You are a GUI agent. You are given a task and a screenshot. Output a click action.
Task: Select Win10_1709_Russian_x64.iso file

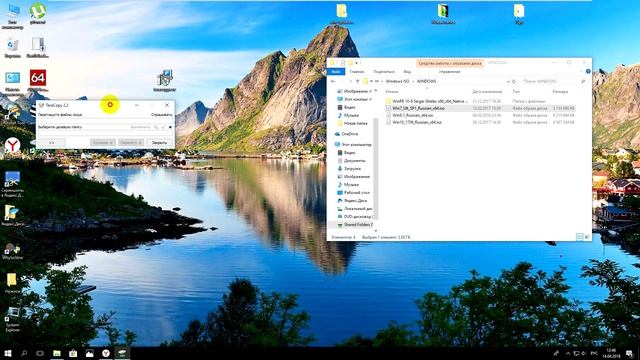[480, 122]
